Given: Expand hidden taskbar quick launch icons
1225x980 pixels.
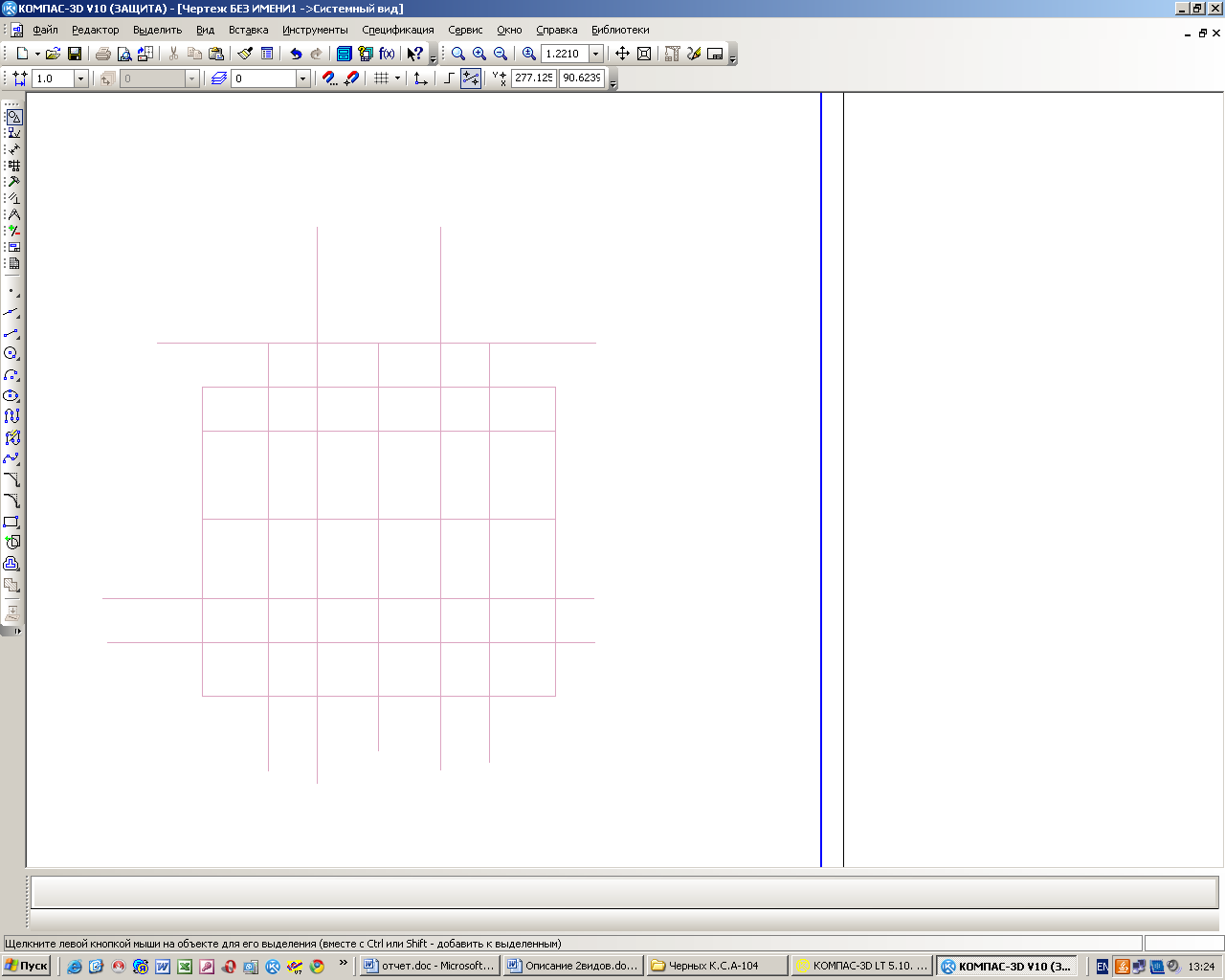Looking at the screenshot, I should (343, 963).
